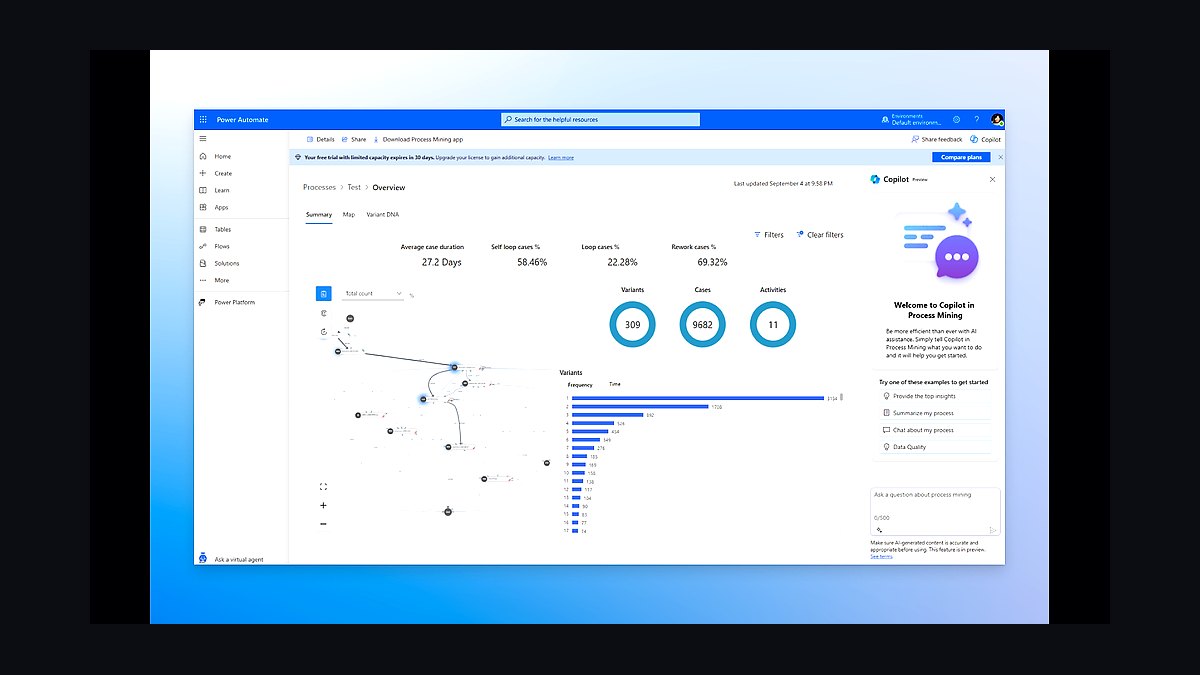The height and width of the screenshot is (675, 1200).
Task: Open the Filters panel
Action: click(769, 235)
